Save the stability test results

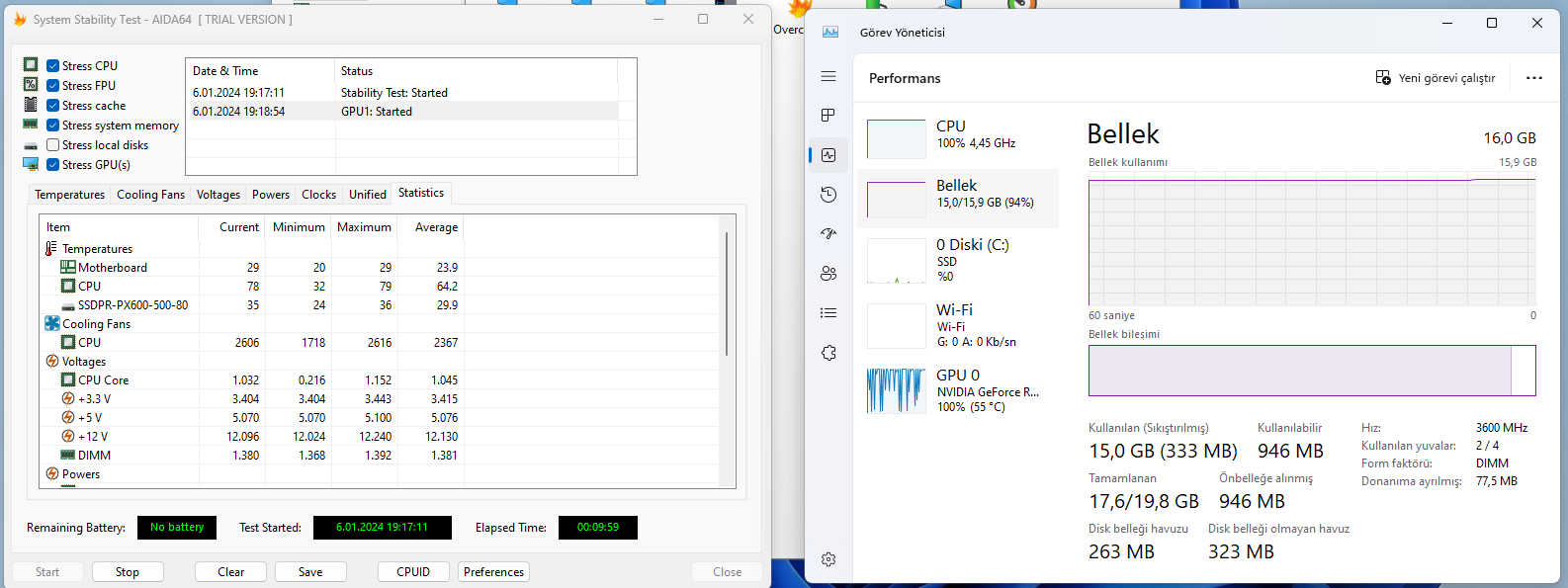pos(310,572)
